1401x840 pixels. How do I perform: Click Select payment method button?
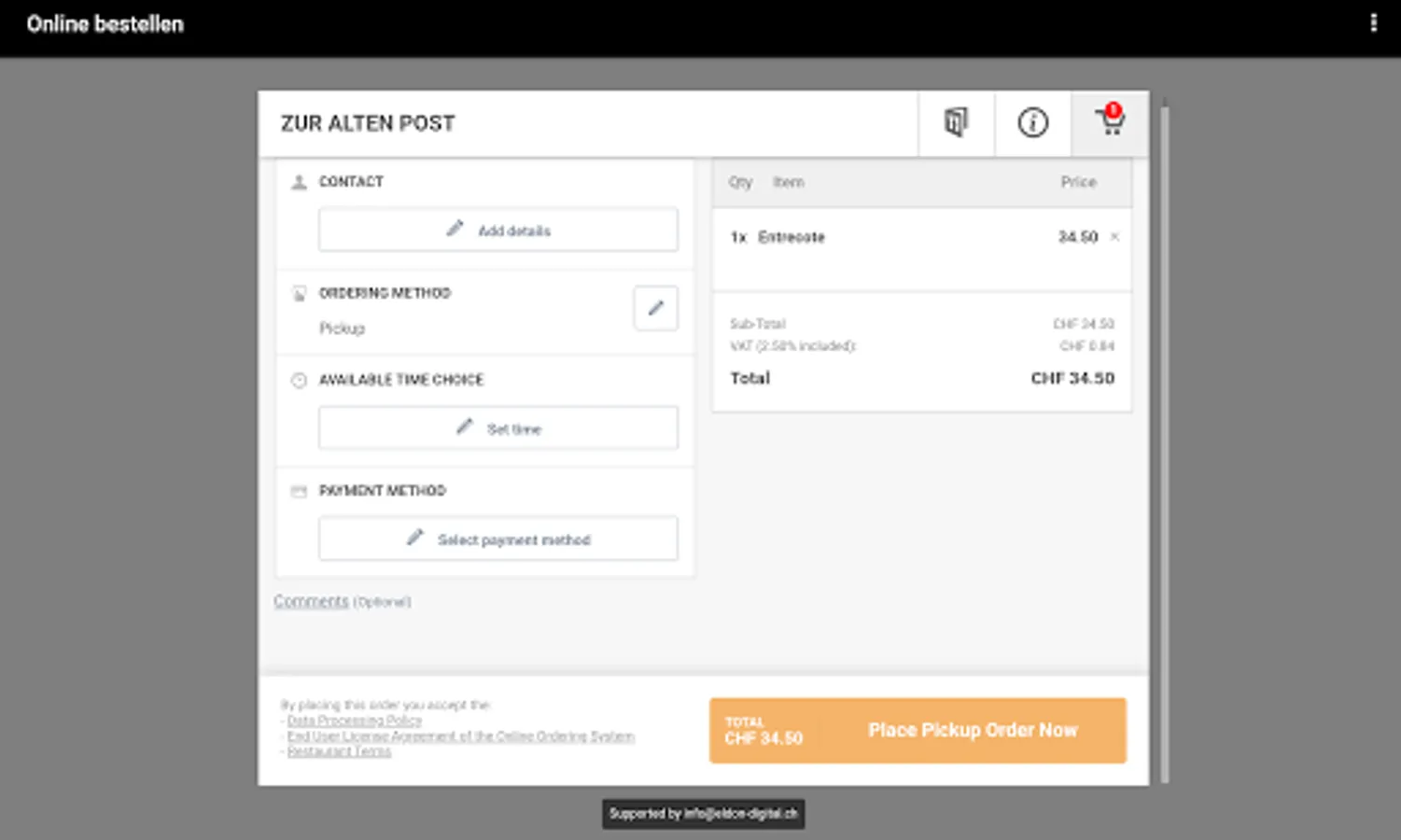coord(497,539)
